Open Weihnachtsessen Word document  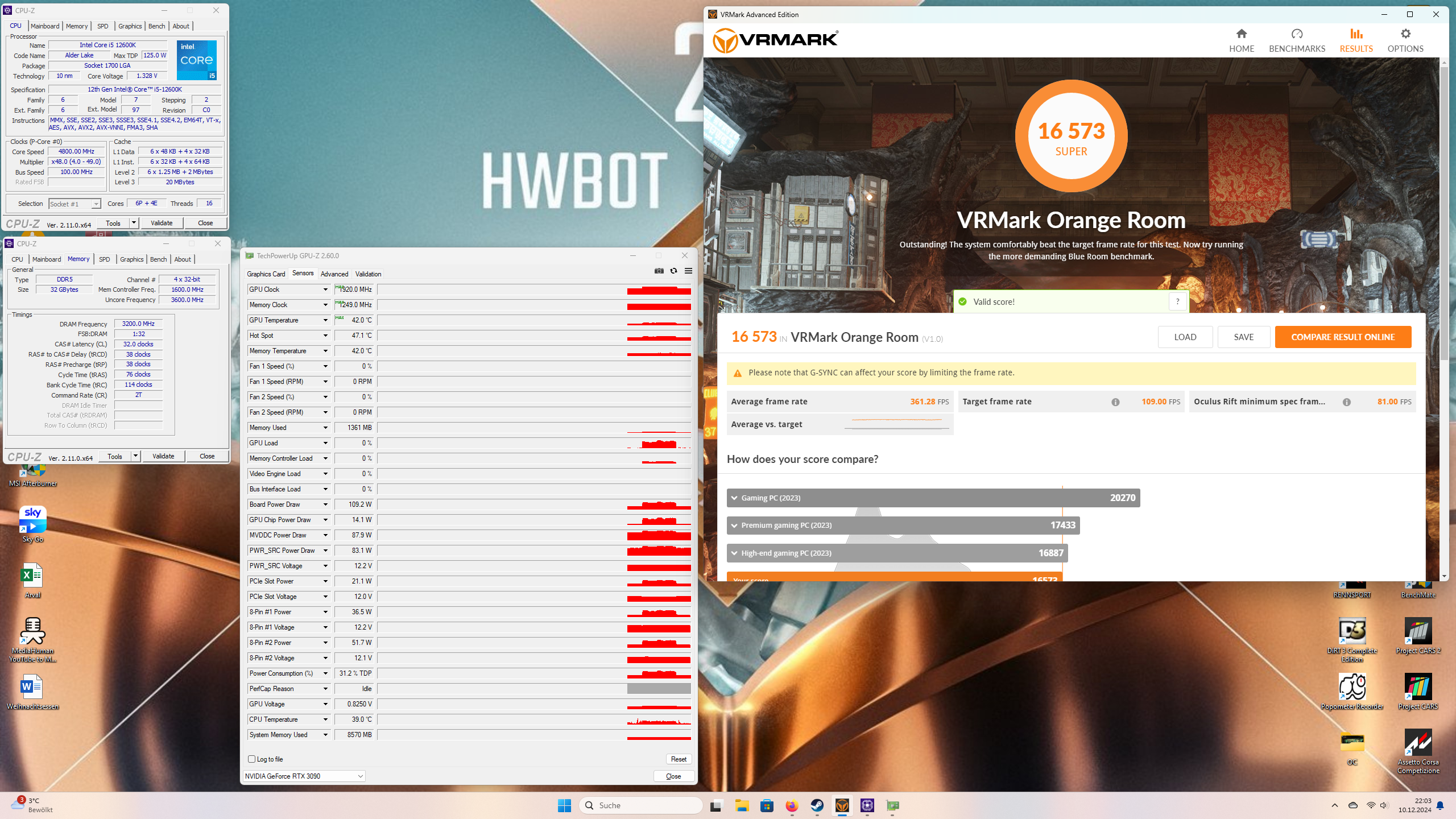(33, 692)
